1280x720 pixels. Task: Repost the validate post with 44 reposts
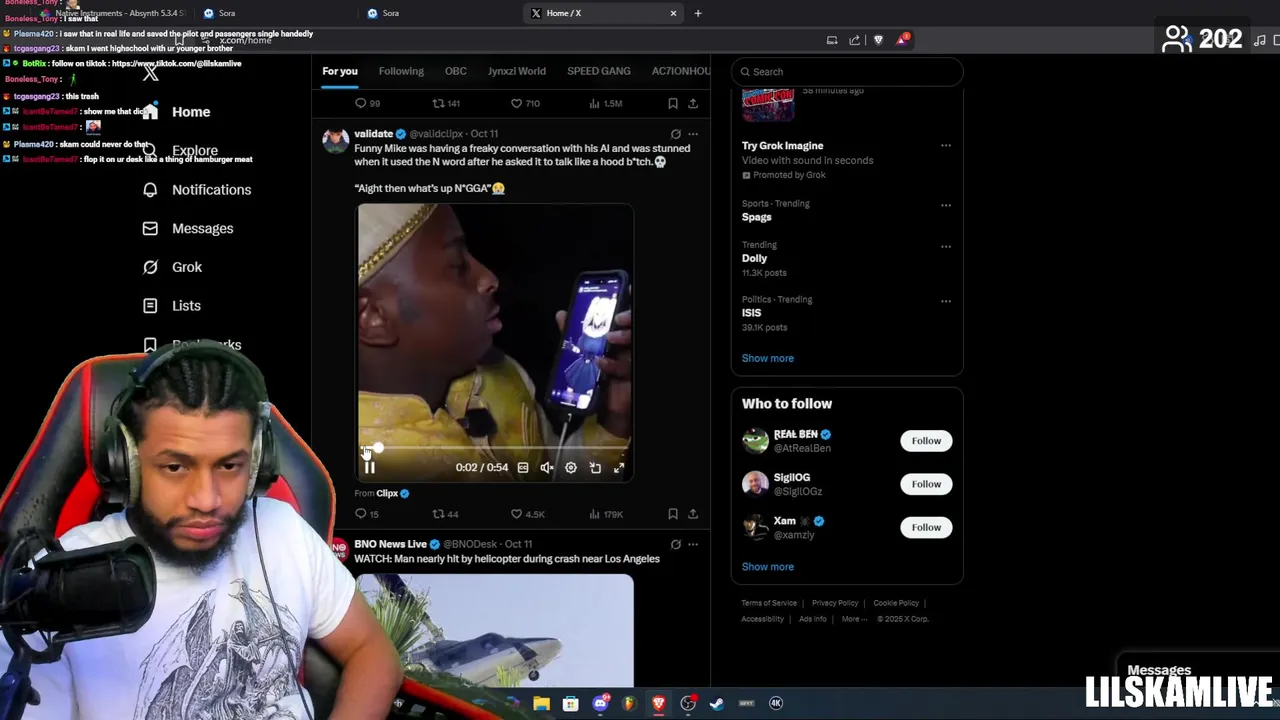pyautogui.click(x=444, y=514)
